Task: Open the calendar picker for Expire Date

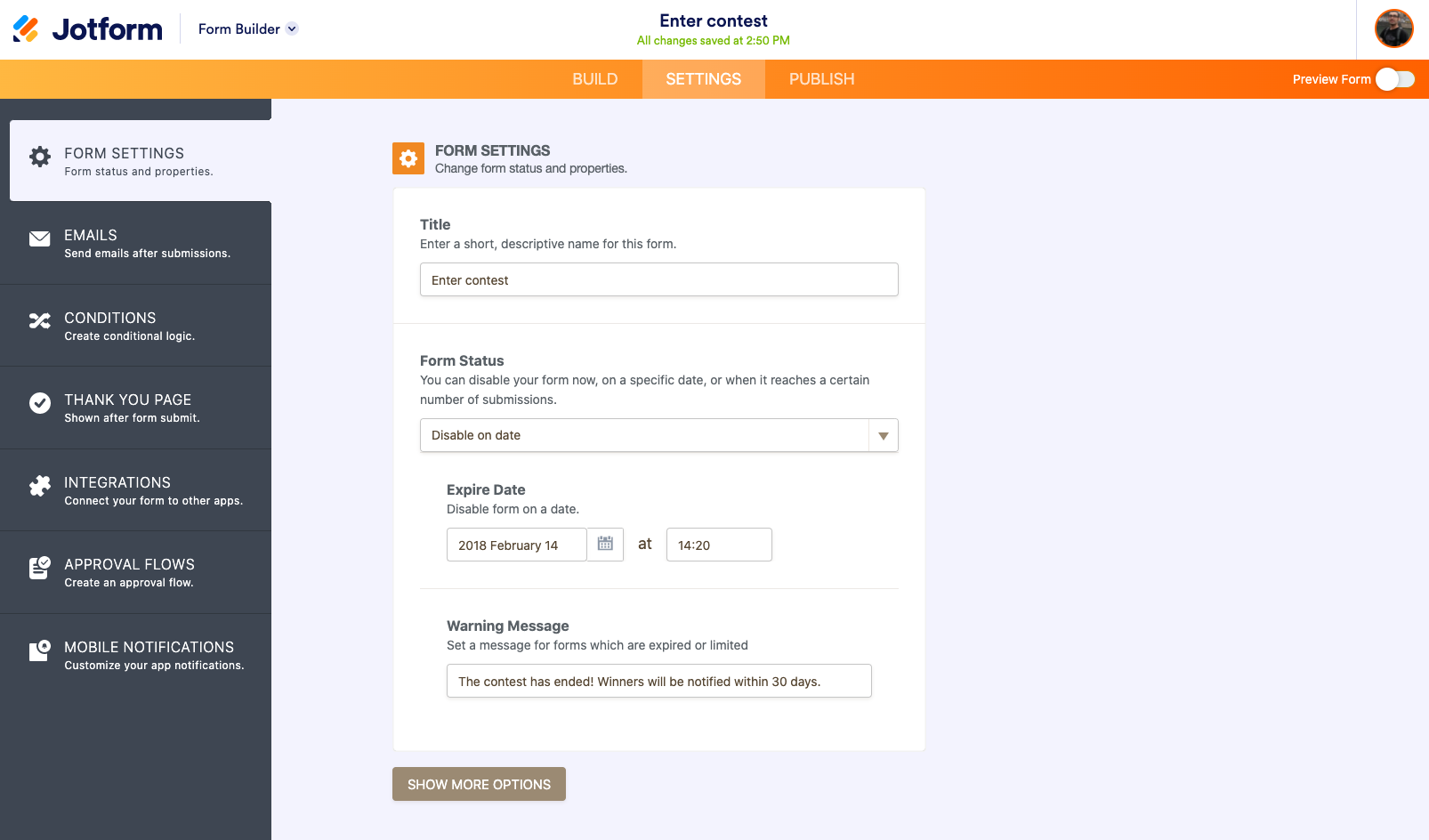Action: click(605, 545)
